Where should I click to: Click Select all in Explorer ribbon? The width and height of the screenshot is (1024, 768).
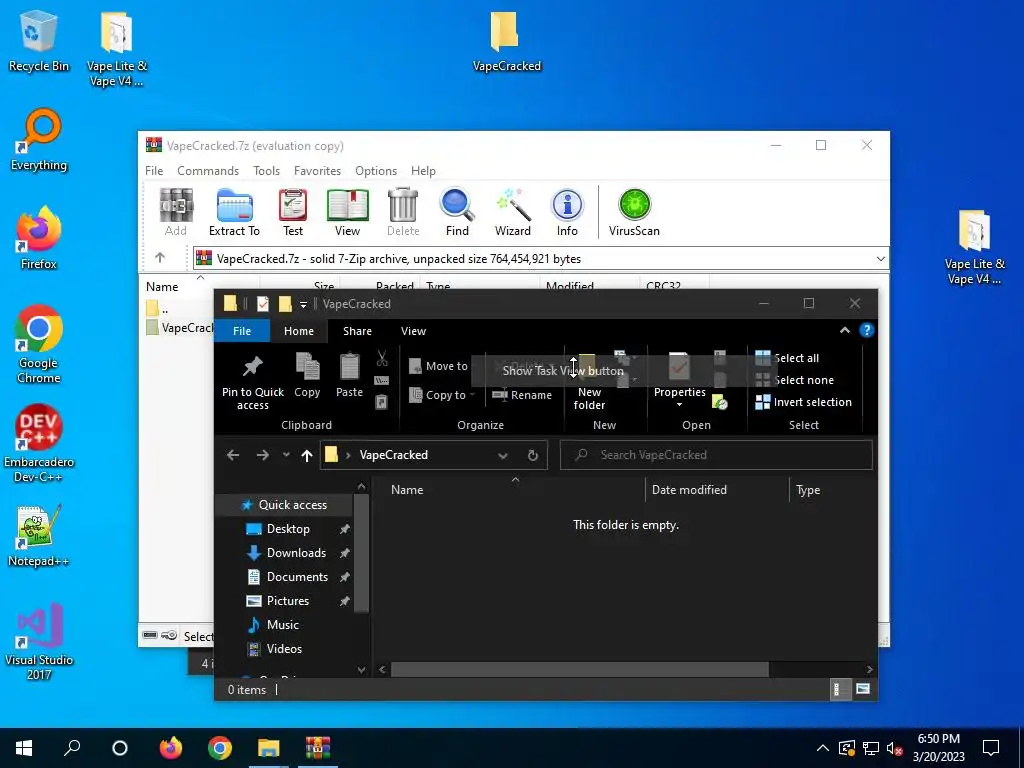(x=787, y=358)
